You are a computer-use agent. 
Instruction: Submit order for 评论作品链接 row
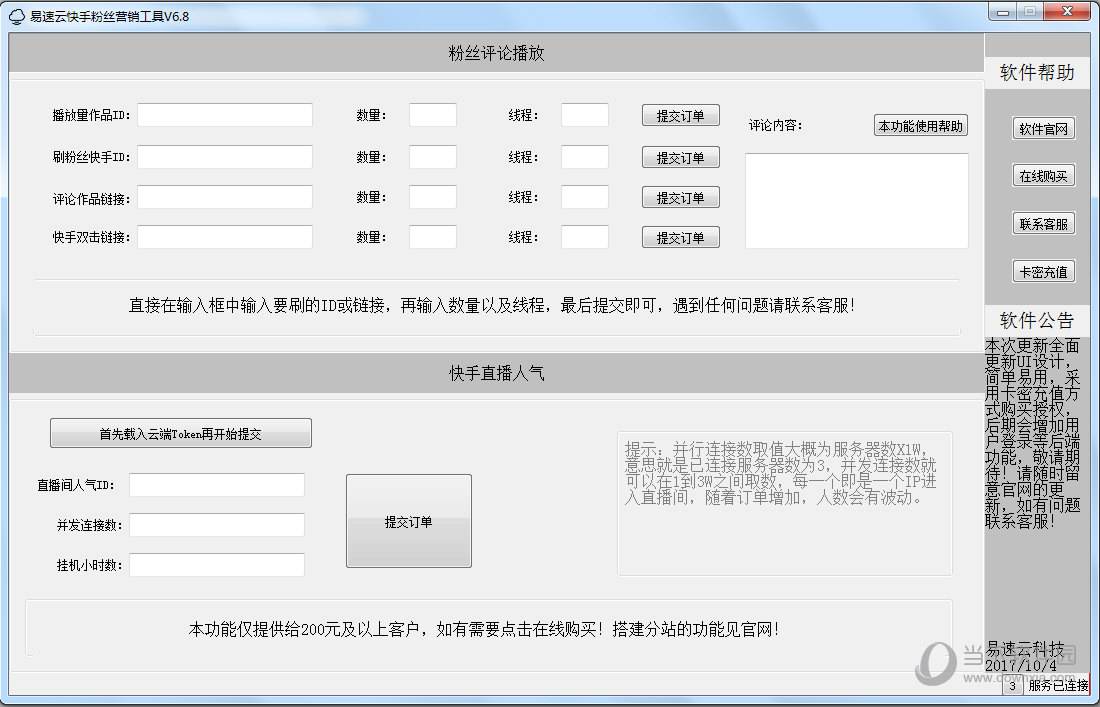click(680, 197)
